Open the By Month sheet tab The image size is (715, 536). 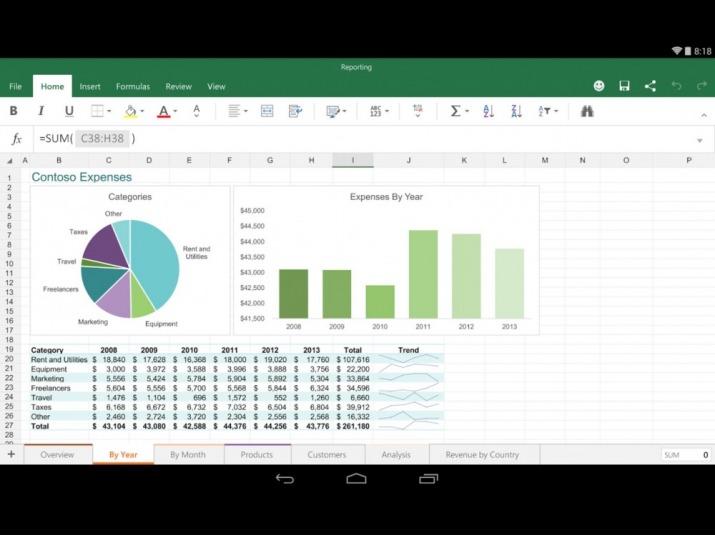188,454
